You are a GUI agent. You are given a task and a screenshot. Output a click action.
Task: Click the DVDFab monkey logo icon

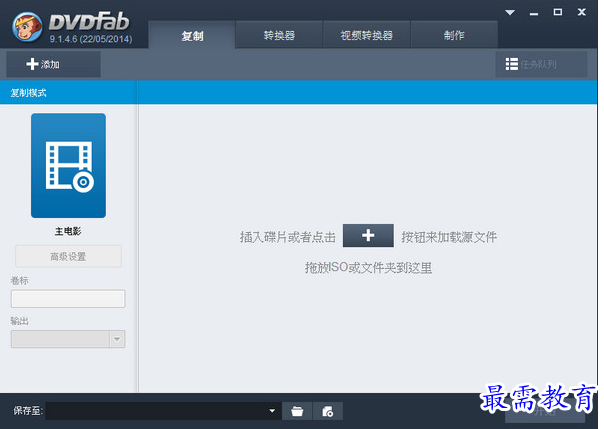[27, 27]
